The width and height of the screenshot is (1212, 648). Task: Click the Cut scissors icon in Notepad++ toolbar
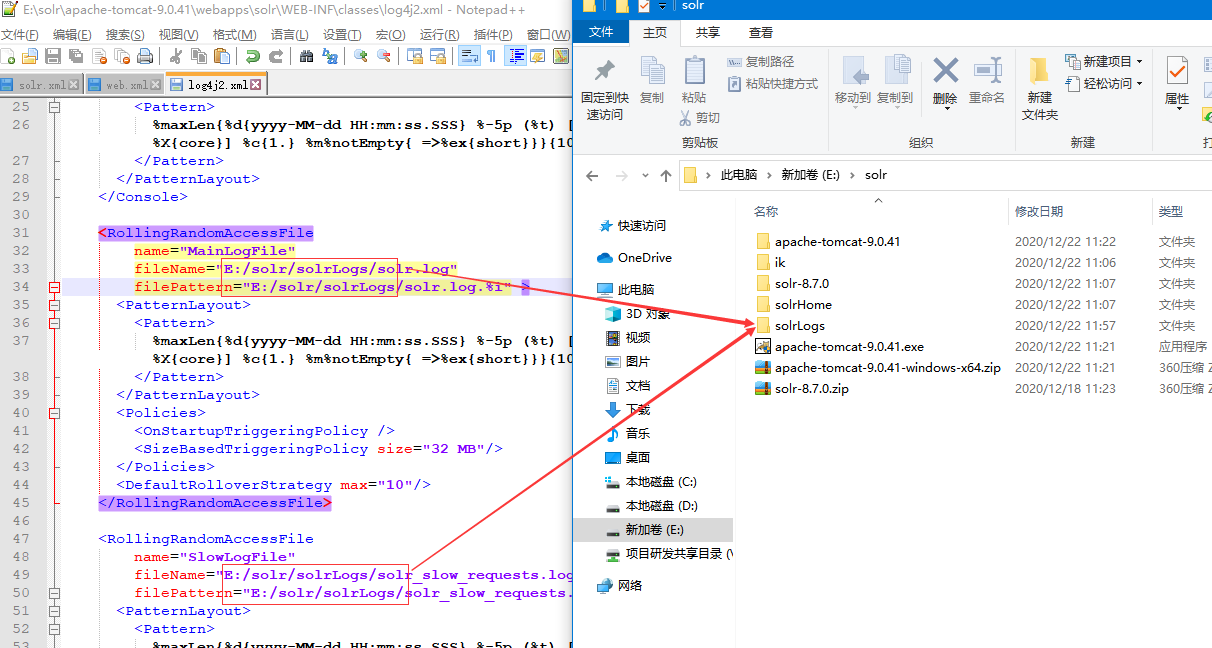(175, 56)
